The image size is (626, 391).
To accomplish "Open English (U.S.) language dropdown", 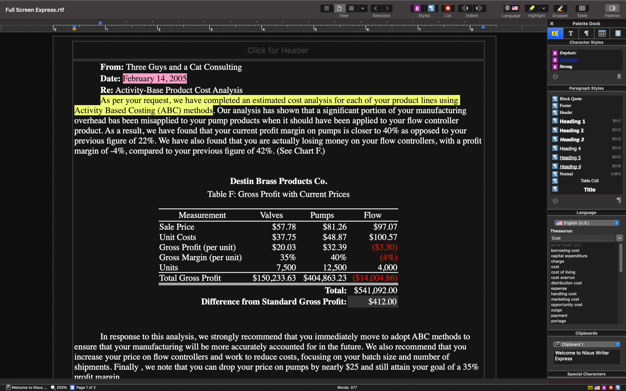I will click(586, 223).
